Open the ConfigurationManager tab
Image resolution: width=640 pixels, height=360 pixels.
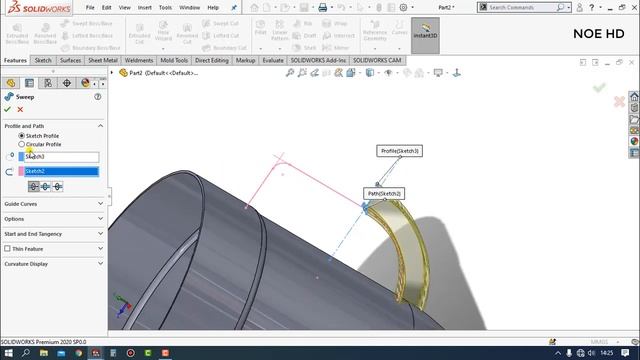coord(48,83)
